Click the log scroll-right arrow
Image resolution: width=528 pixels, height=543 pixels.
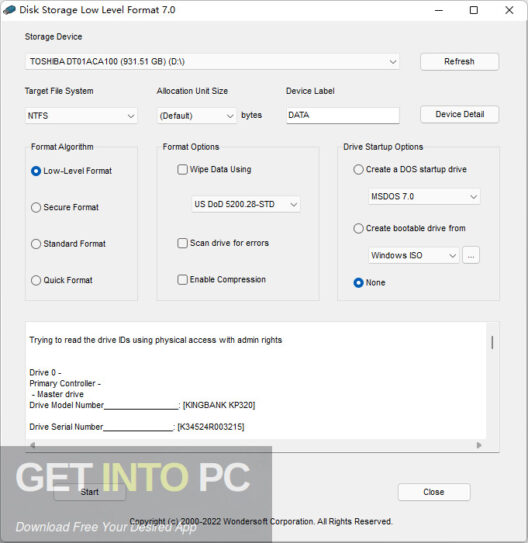coord(479,445)
